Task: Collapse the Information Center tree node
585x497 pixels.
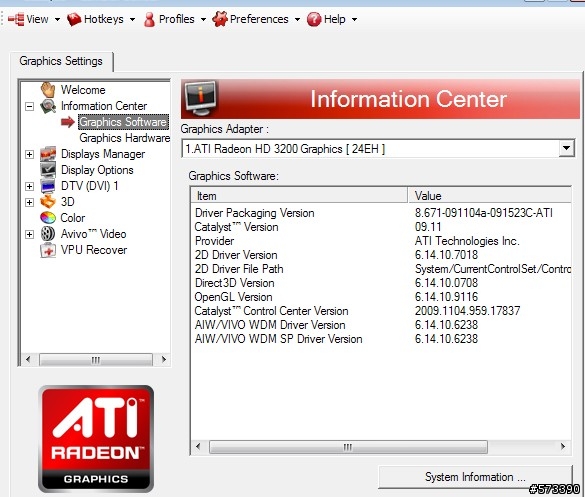Action: pyautogui.click(x=29, y=107)
